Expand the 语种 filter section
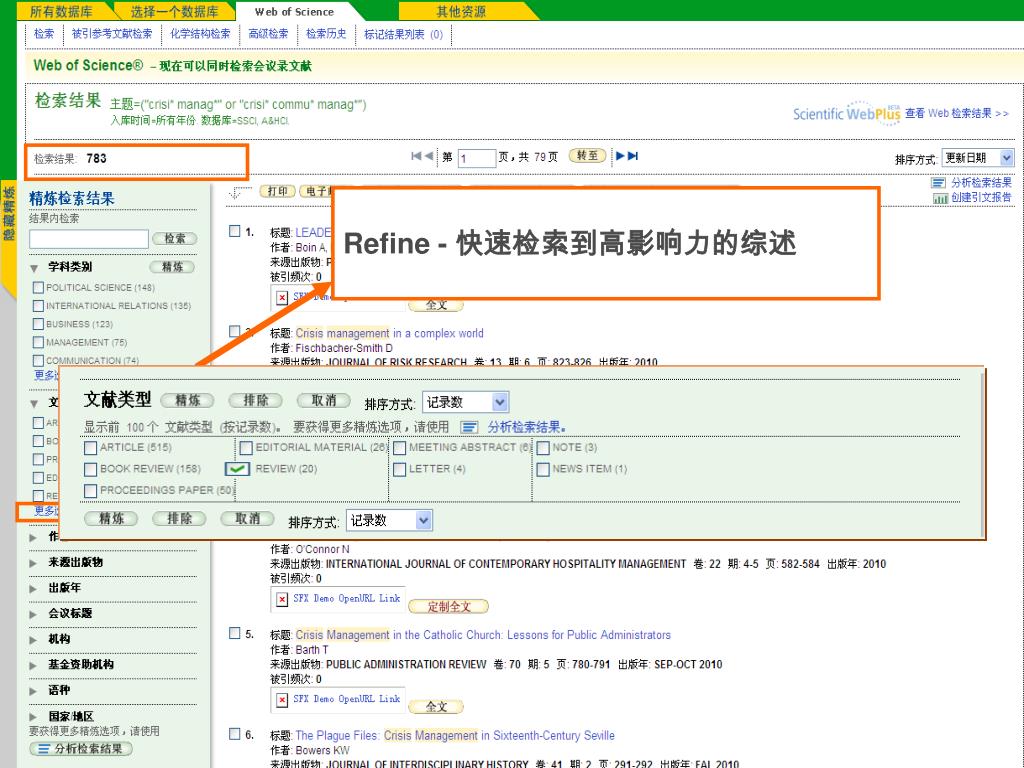The width and height of the screenshot is (1024, 768). pos(33,691)
